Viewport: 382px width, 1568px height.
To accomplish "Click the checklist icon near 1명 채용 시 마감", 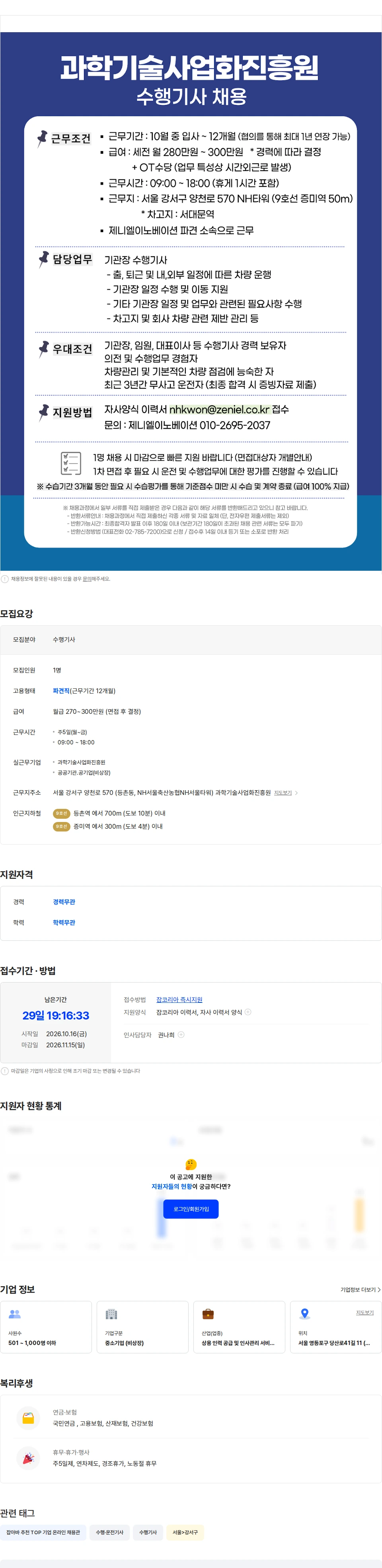I will click(x=71, y=463).
